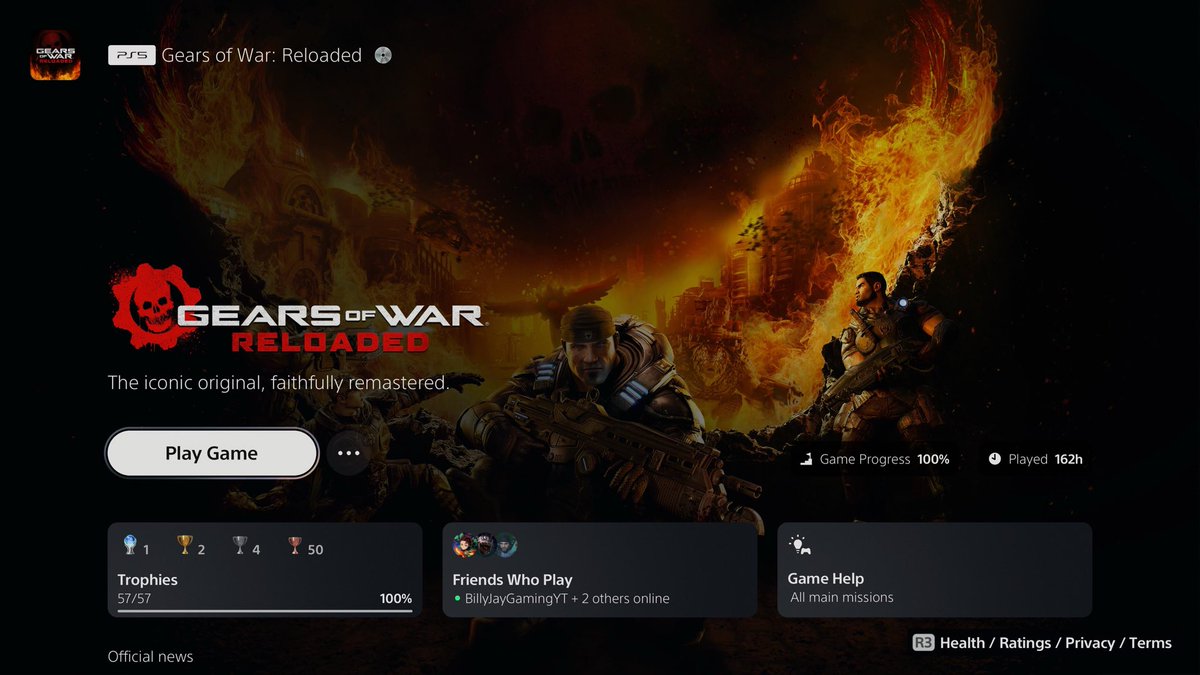Click the trophy progress bar

point(264,610)
